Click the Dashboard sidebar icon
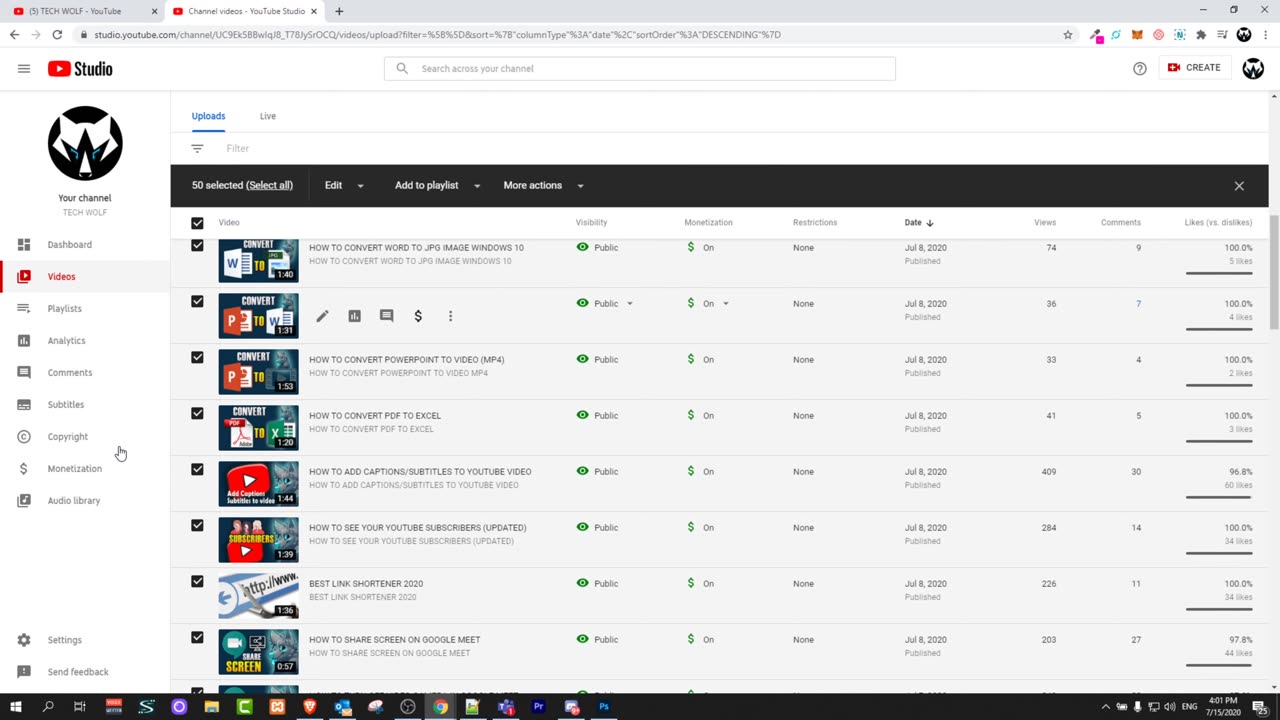 click(x=24, y=244)
